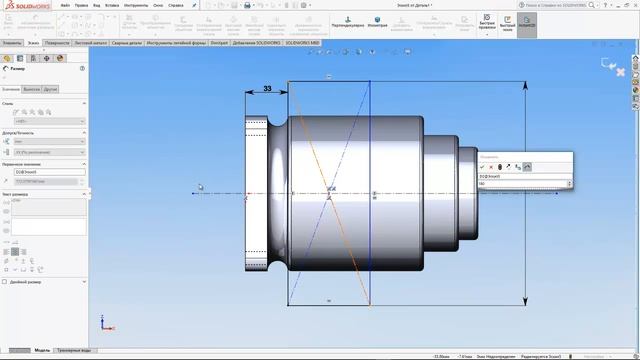The width and height of the screenshot is (640, 360).
Task: Collapse the Стиль section
Action: click(84, 104)
